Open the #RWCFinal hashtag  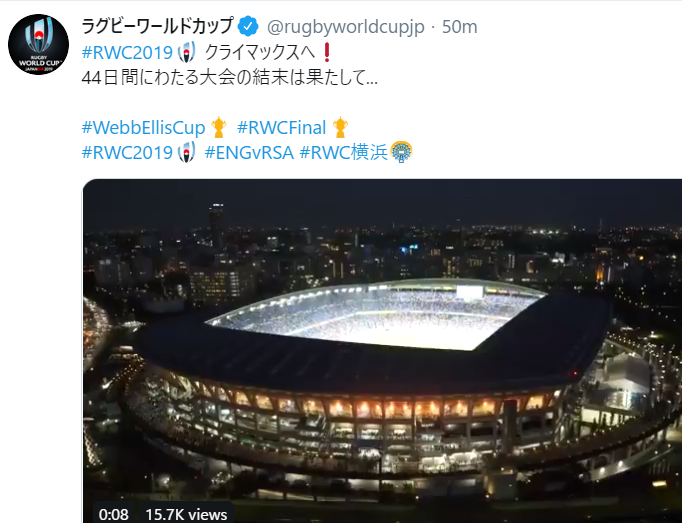pyautogui.click(x=281, y=128)
